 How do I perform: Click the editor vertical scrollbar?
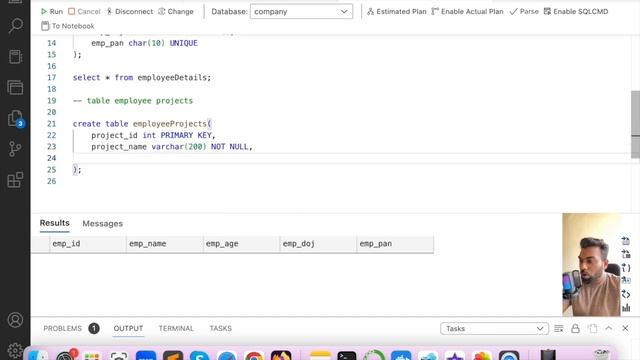click(636, 124)
